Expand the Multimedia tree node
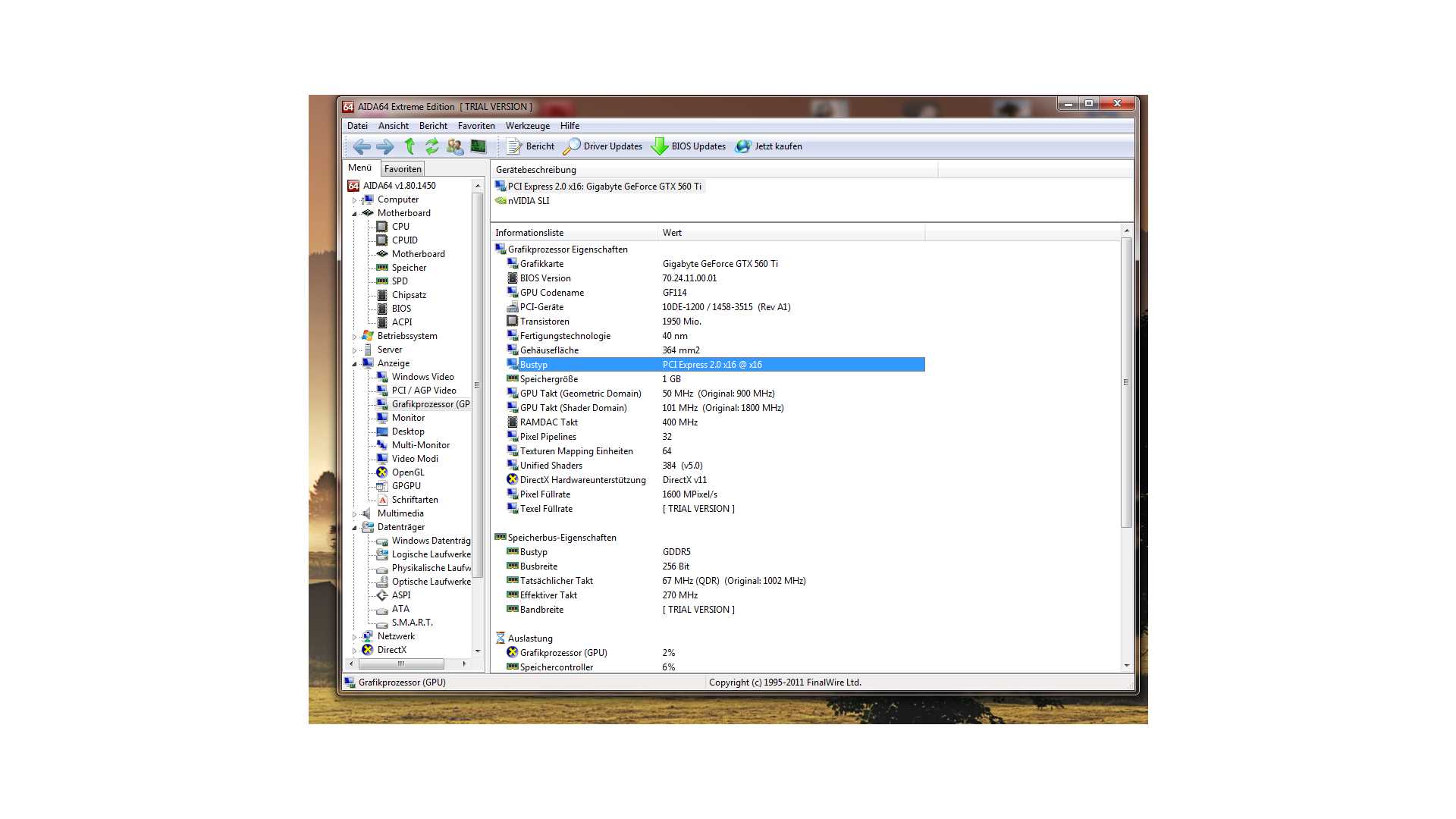The height and width of the screenshot is (819, 1456). tap(354, 514)
